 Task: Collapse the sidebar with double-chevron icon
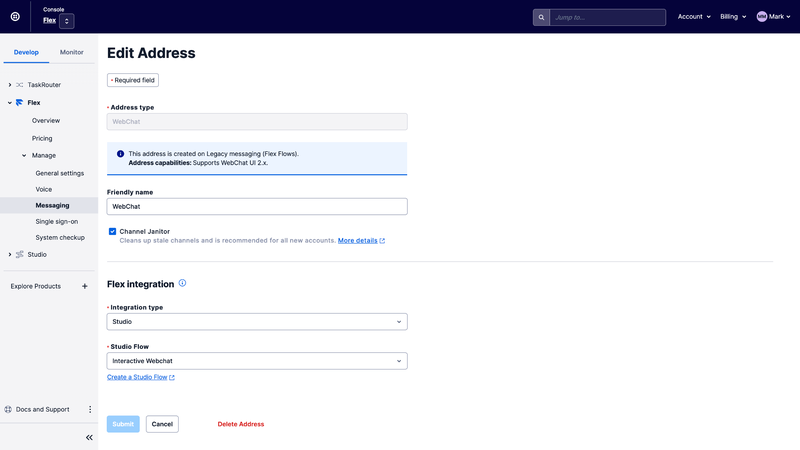tap(89, 437)
